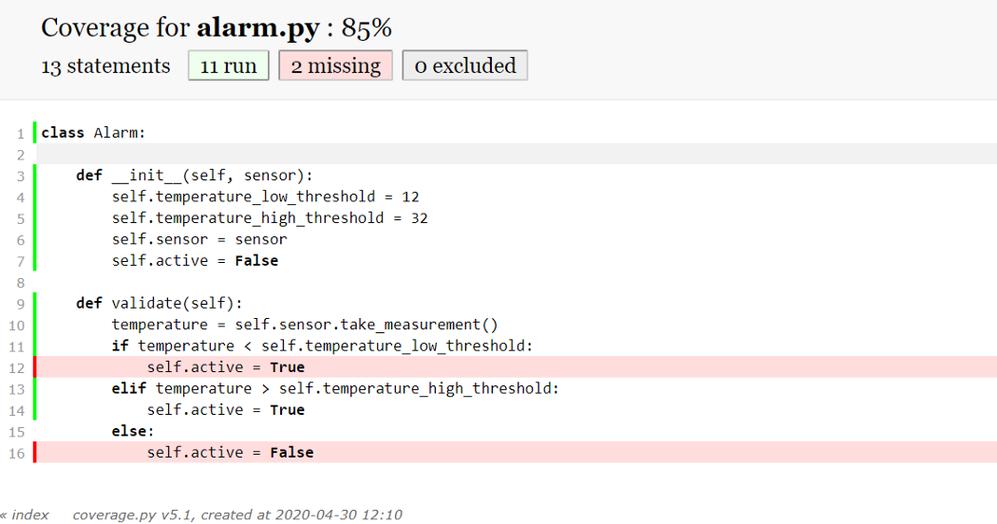The height and width of the screenshot is (524, 997).
Task: Click line number 16
Action: tap(17, 453)
